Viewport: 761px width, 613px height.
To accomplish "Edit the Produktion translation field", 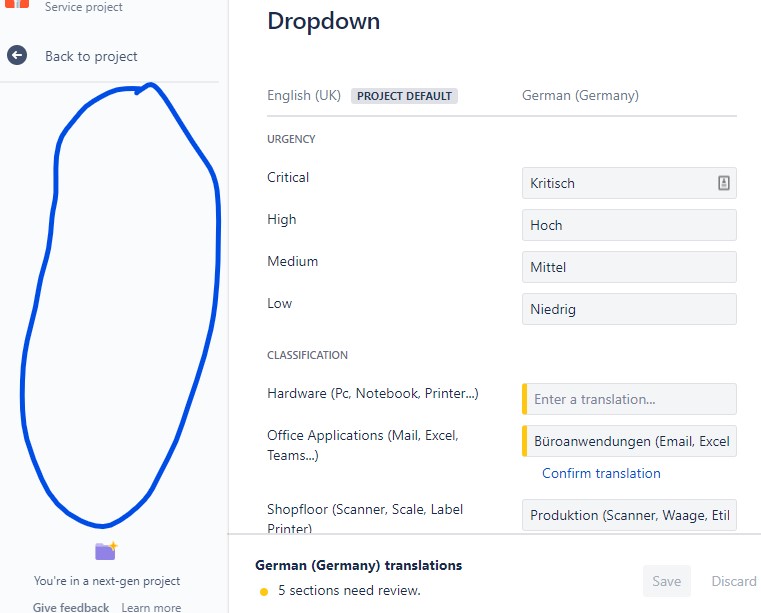I will tap(629, 515).
